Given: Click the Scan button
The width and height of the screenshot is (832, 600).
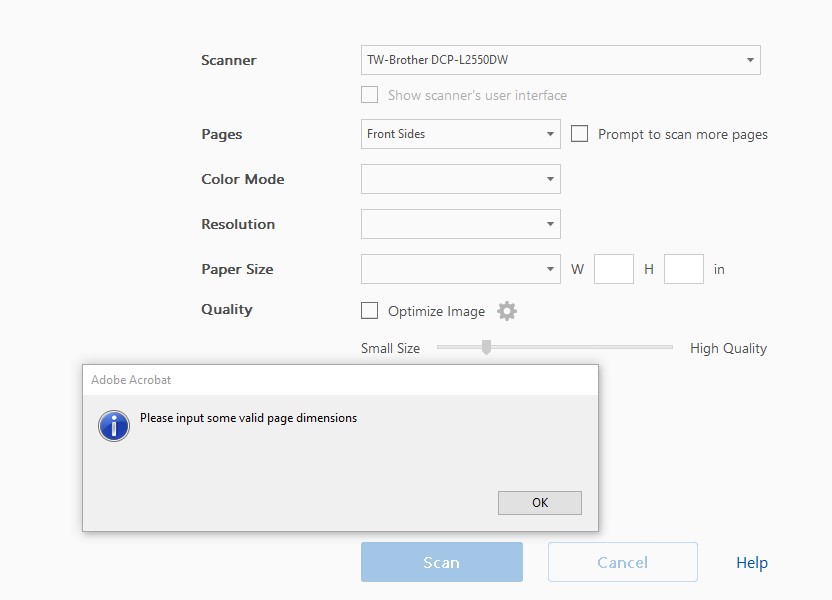Looking at the screenshot, I should (x=441, y=562).
